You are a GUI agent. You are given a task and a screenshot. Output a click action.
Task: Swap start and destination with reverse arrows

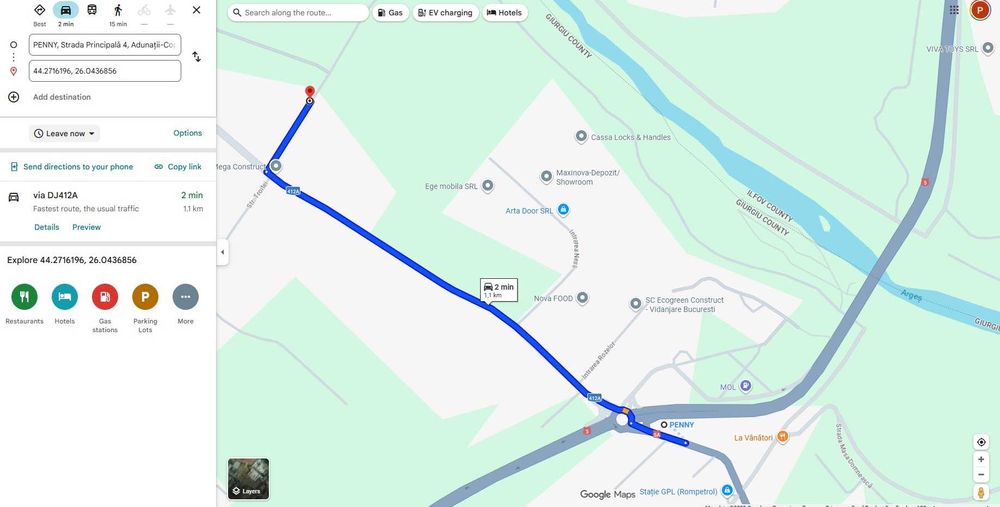click(x=196, y=57)
